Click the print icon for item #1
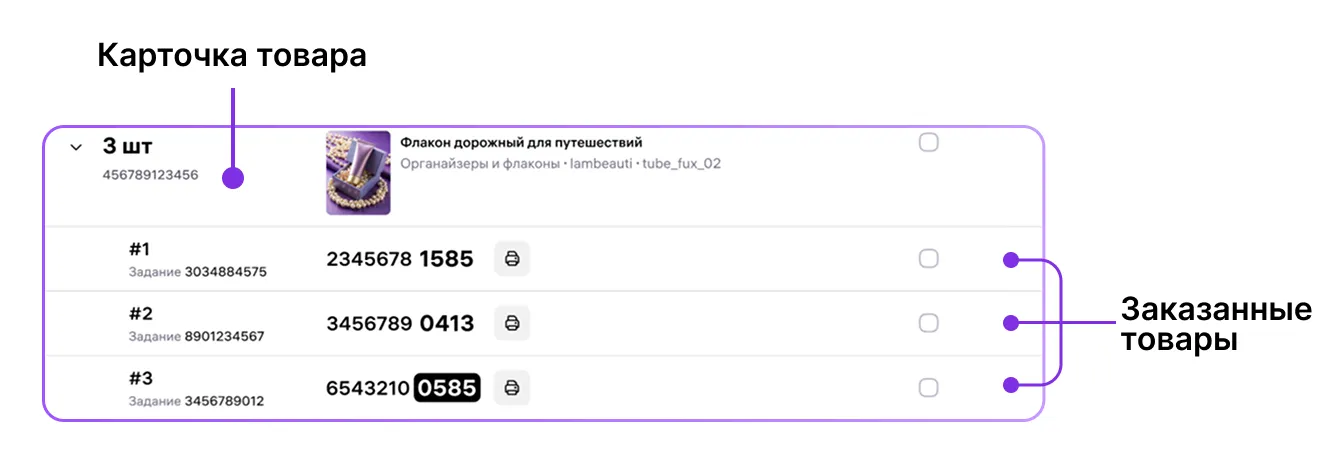Screen dimensions: 1320x463 (x=512, y=259)
